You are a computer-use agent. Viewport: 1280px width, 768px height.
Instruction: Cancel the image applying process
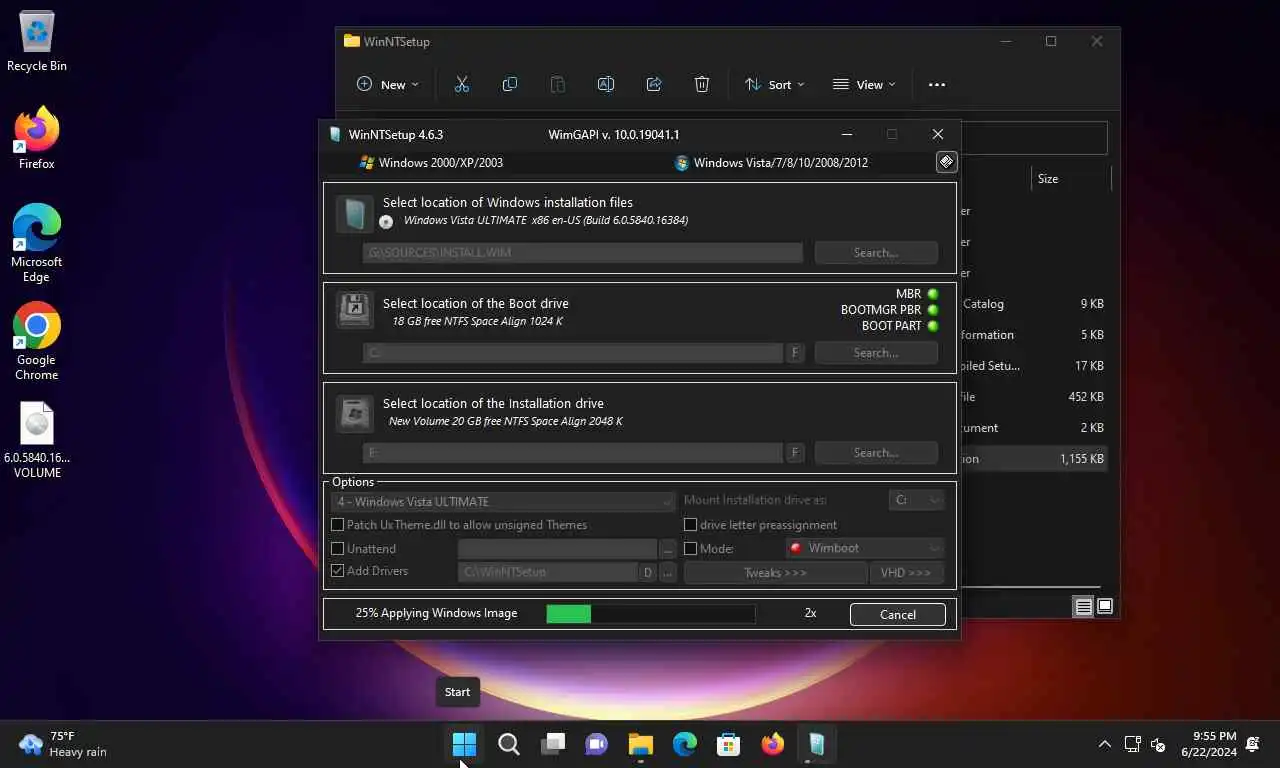[898, 615]
